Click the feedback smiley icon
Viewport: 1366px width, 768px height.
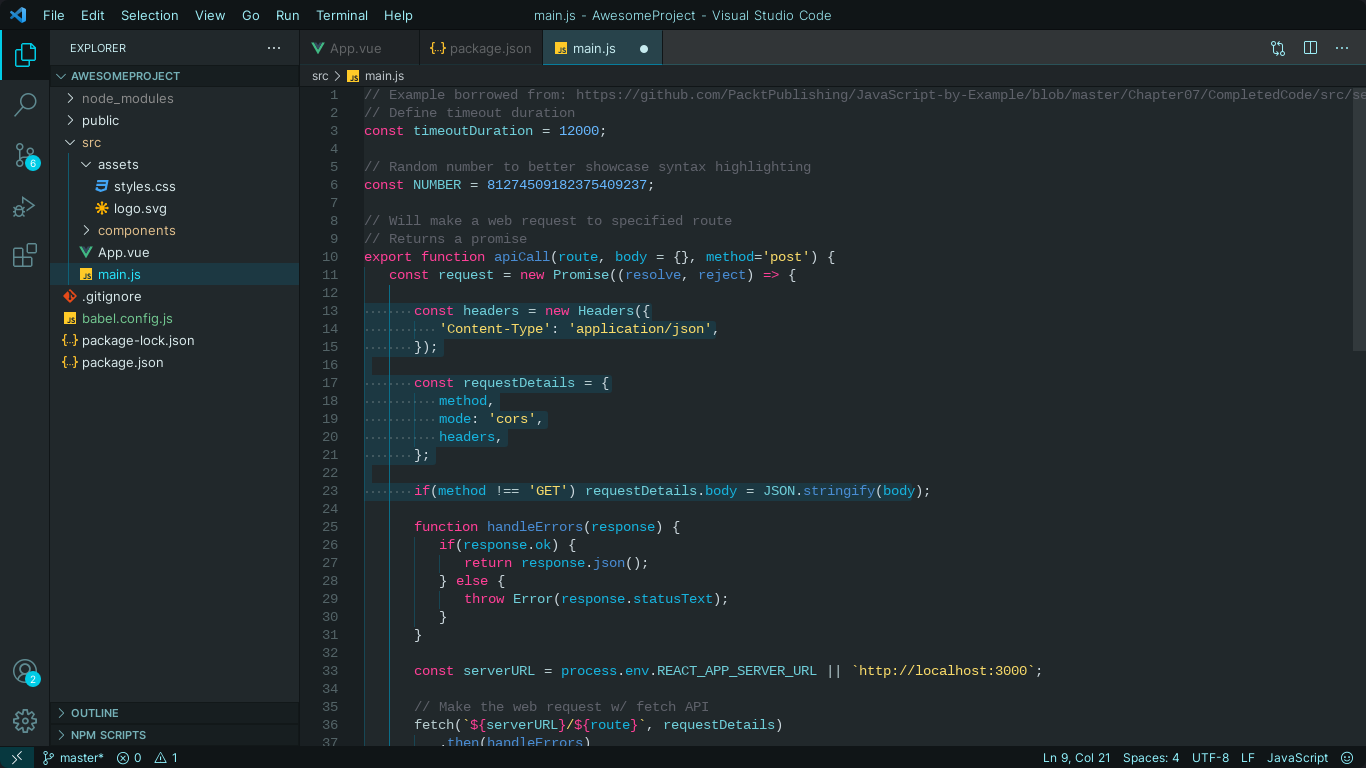(1347, 758)
